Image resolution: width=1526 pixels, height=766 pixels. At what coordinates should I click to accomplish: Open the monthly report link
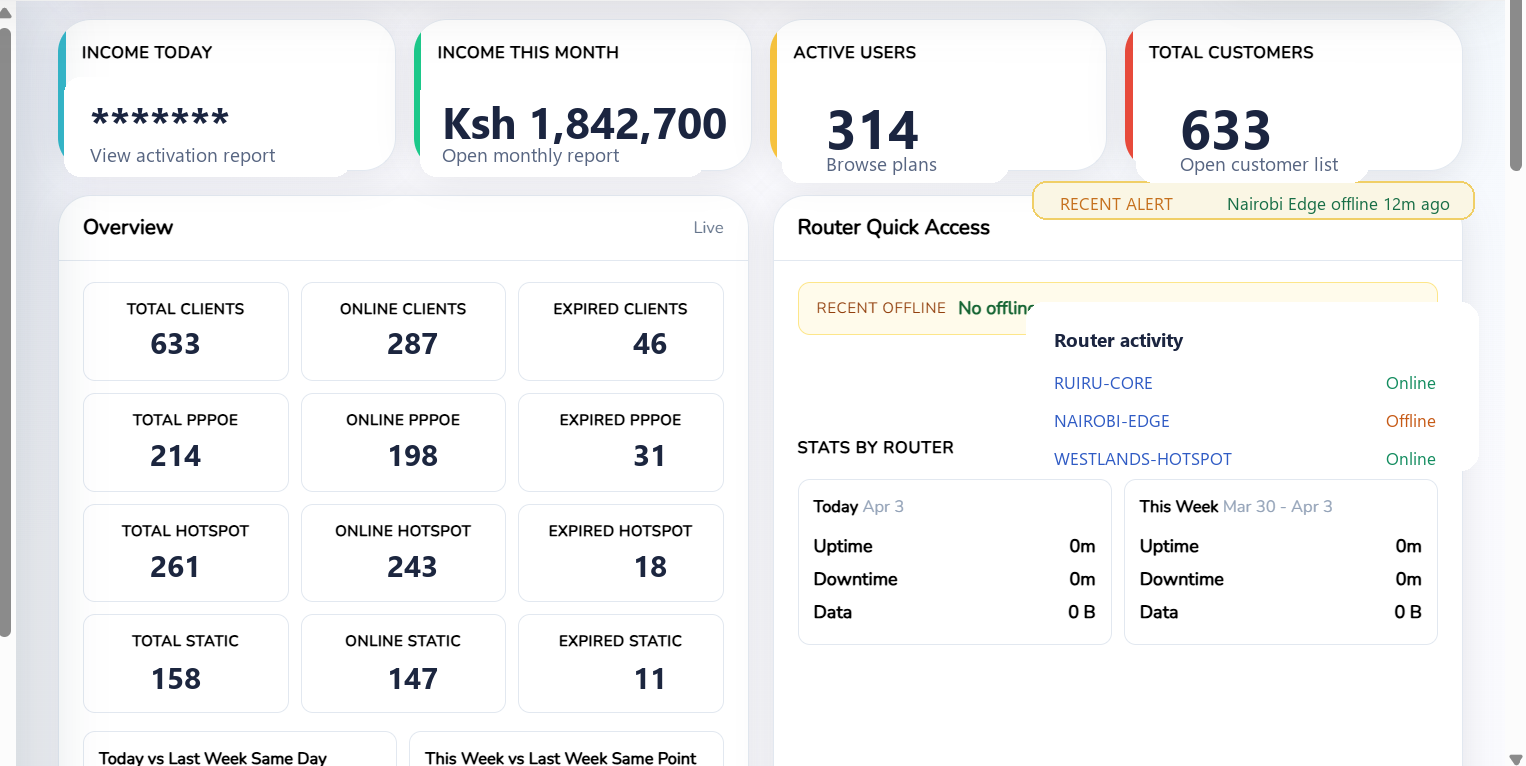click(530, 156)
